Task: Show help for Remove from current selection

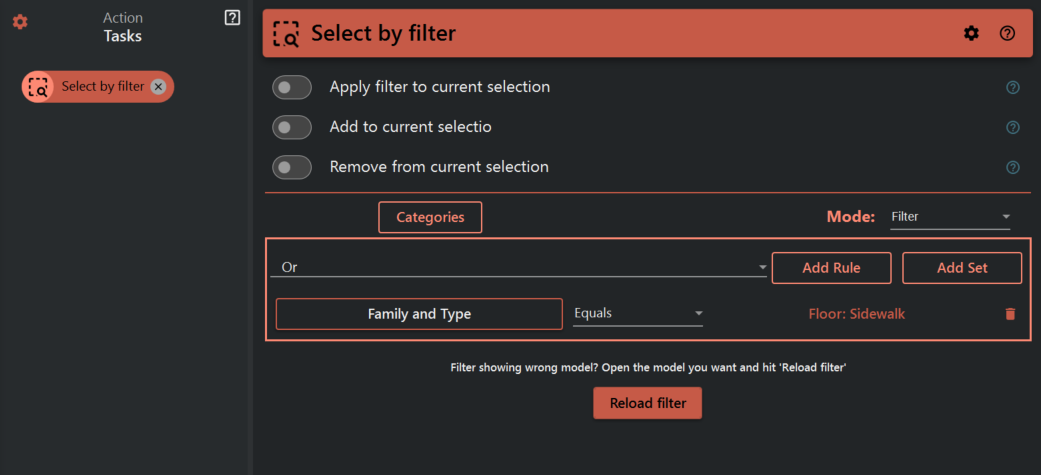Action: 1012,167
